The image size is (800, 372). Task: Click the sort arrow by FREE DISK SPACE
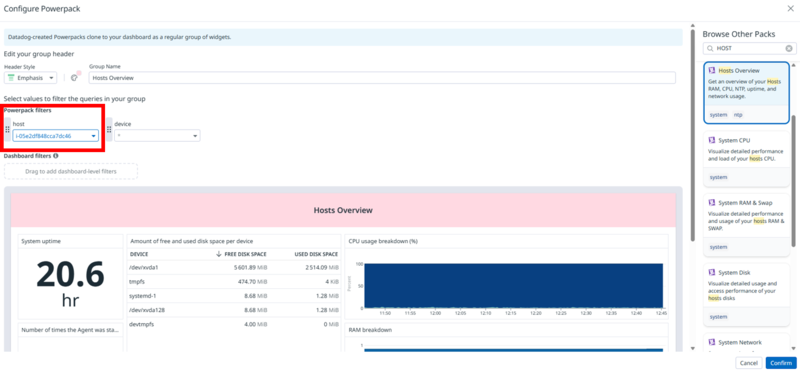(219, 254)
